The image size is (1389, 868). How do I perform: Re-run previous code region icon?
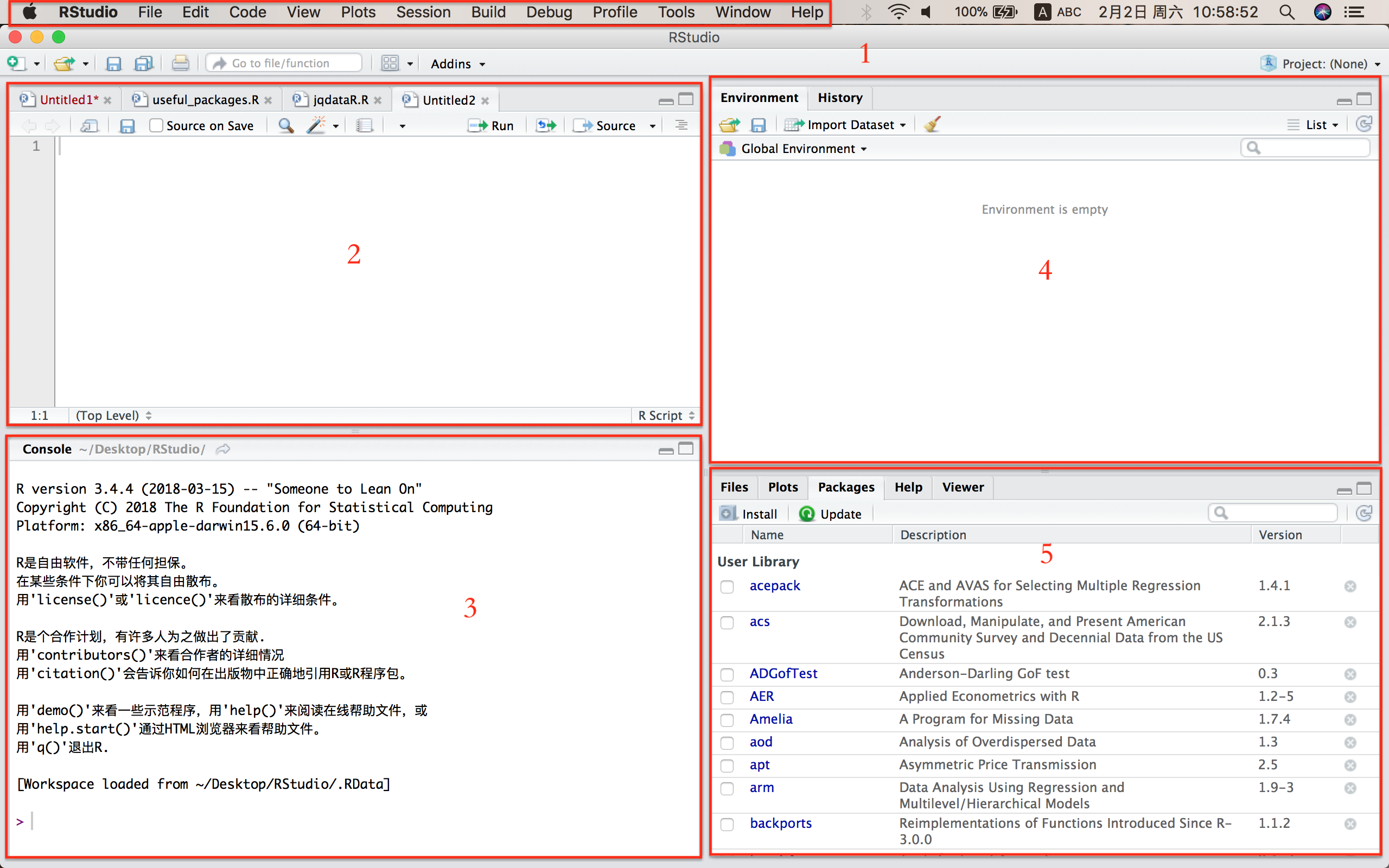pos(546,126)
